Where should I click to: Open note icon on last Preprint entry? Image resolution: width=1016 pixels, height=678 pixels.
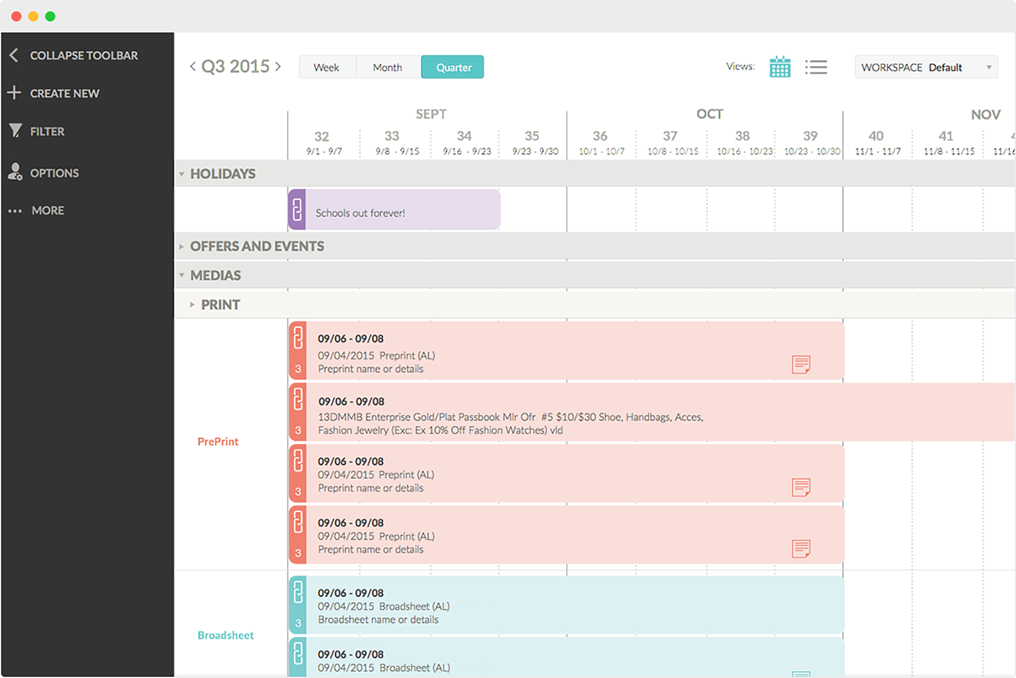[x=801, y=548]
